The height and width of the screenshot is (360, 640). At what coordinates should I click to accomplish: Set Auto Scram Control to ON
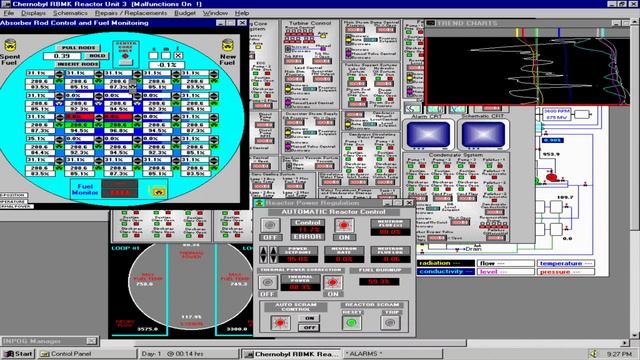309,318
